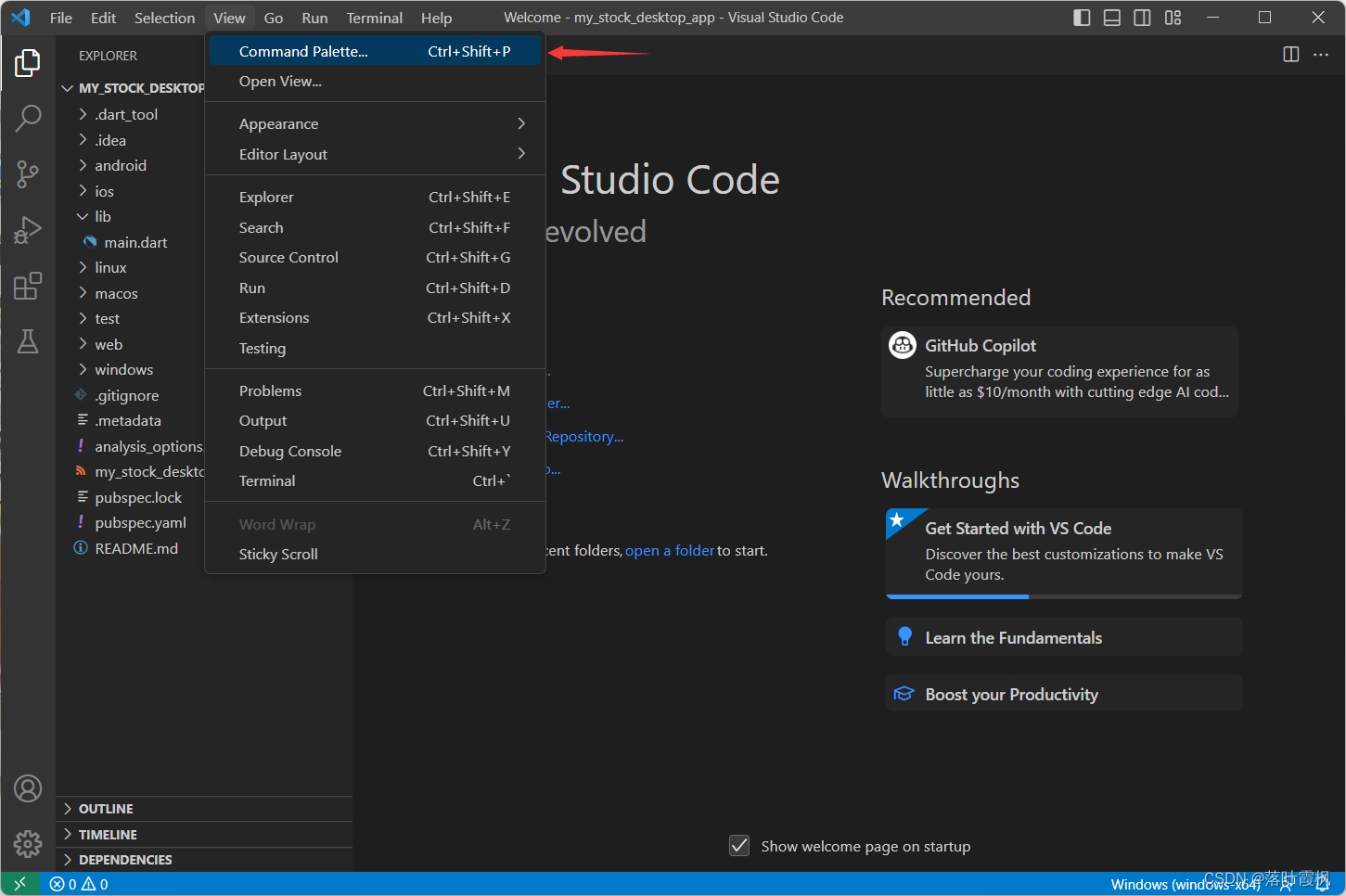
Task: Toggle panel layout icon in title bar
Action: point(1112,18)
